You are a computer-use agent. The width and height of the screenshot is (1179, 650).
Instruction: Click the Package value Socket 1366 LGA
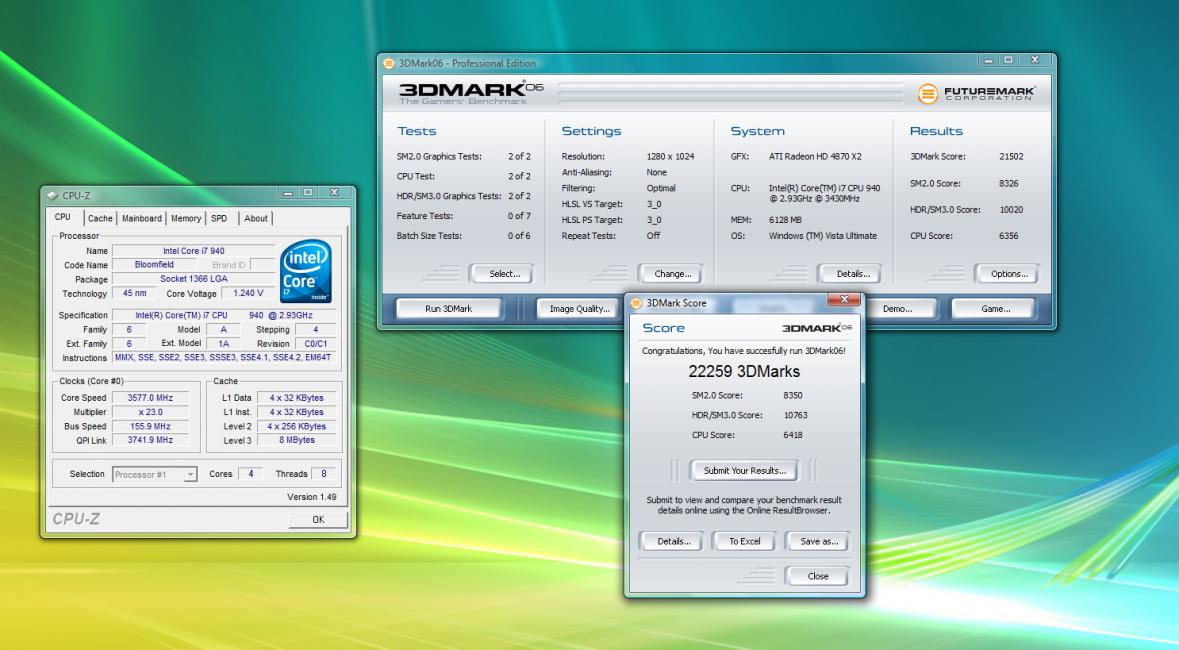click(193, 279)
